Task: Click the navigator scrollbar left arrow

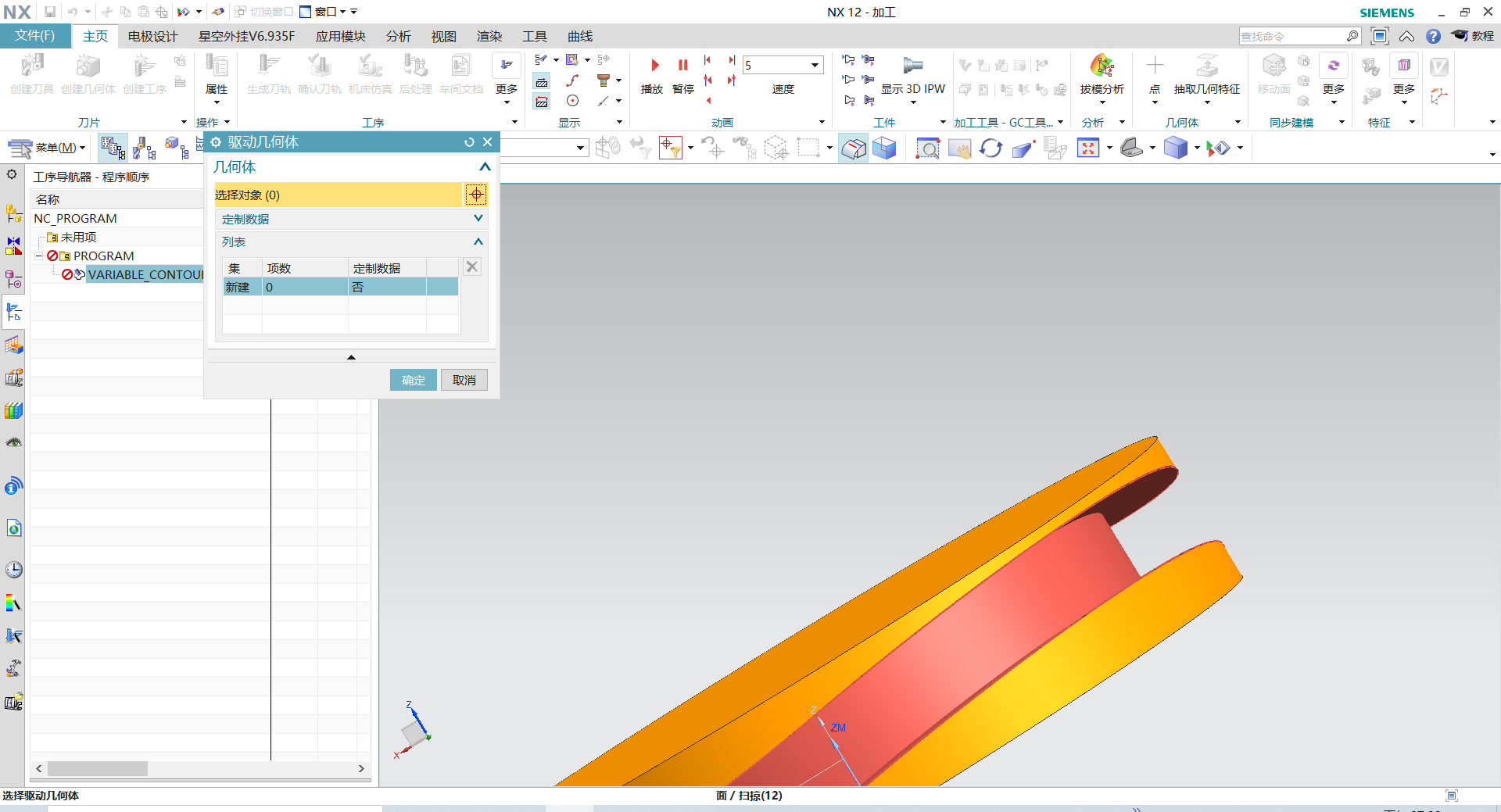Action: tap(39, 768)
